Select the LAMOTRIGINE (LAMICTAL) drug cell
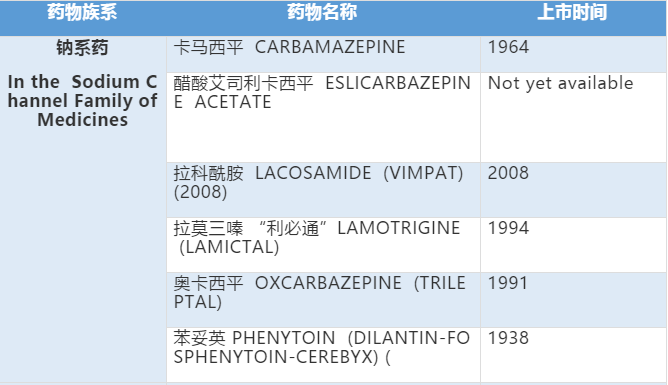This screenshot has width=668, height=385. click(x=323, y=245)
